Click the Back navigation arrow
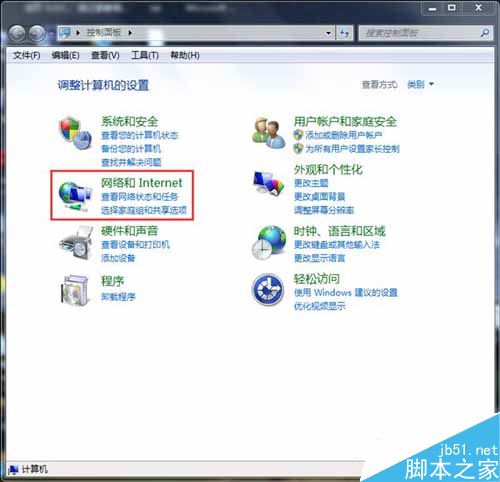This screenshot has width=500, height=482. pos(17,33)
